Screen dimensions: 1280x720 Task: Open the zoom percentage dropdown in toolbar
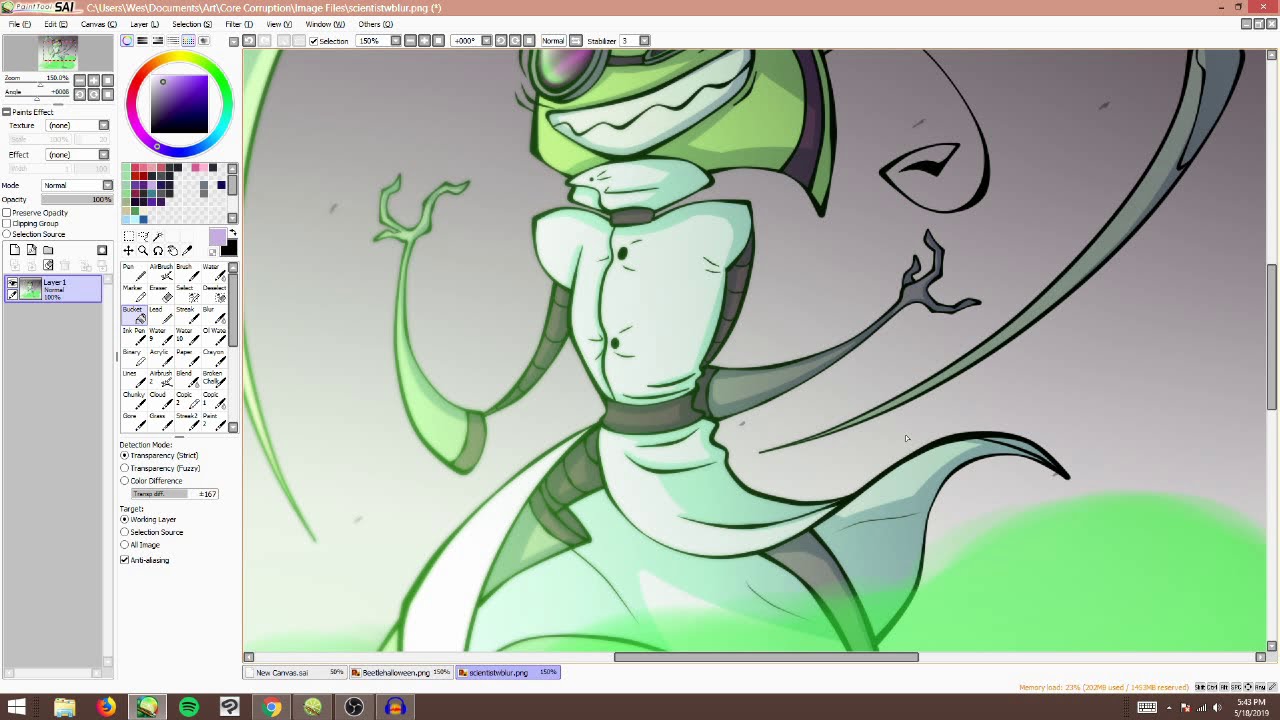coord(396,41)
